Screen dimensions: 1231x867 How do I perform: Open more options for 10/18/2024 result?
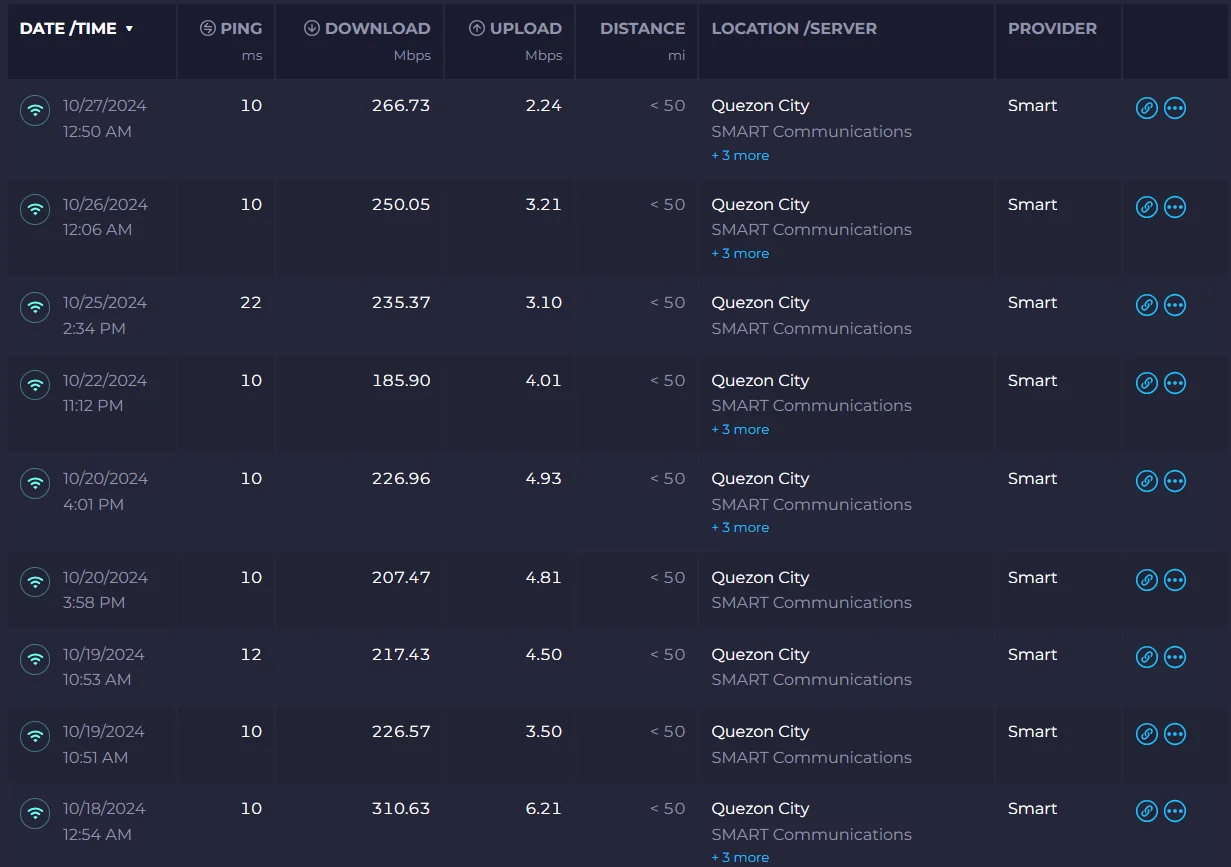[1175, 811]
